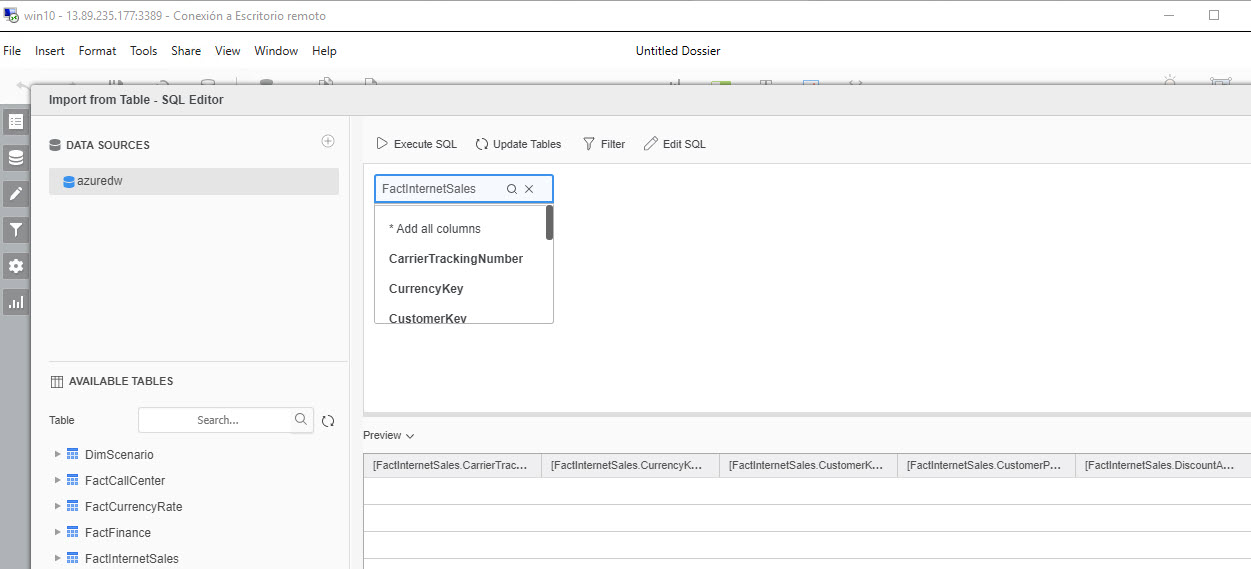Viewport: 1251px width, 569px height.
Task: Open the datasets icon in left sidebar
Action: click(16, 157)
